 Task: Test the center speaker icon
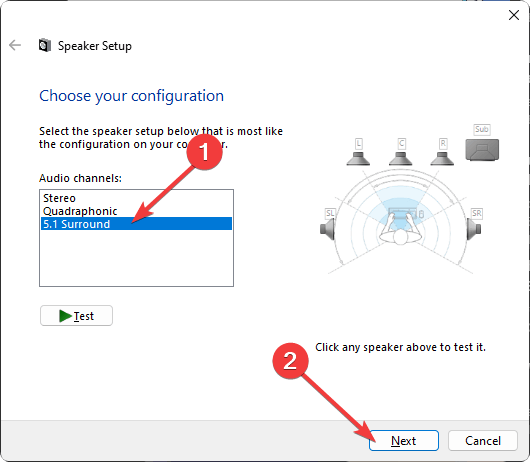click(401, 159)
